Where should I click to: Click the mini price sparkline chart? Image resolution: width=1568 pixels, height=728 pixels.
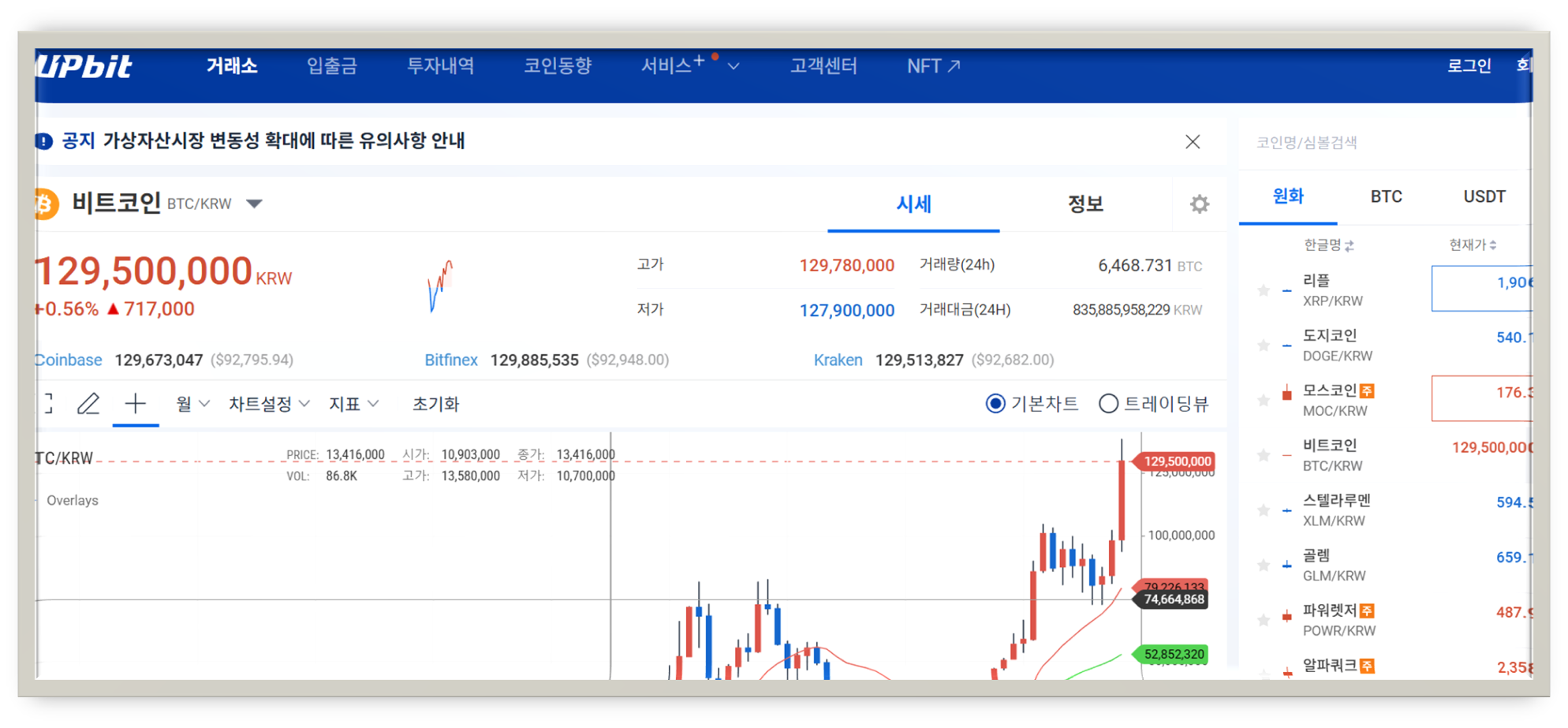pyautogui.click(x=440, y=286)
